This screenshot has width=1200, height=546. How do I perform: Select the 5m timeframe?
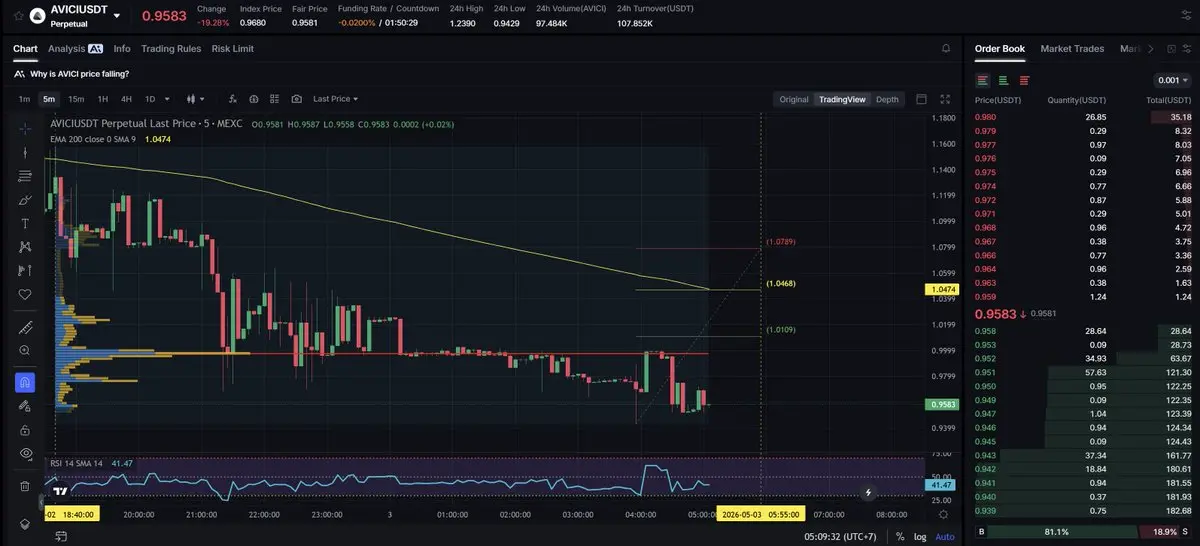[x=49, y=99]
